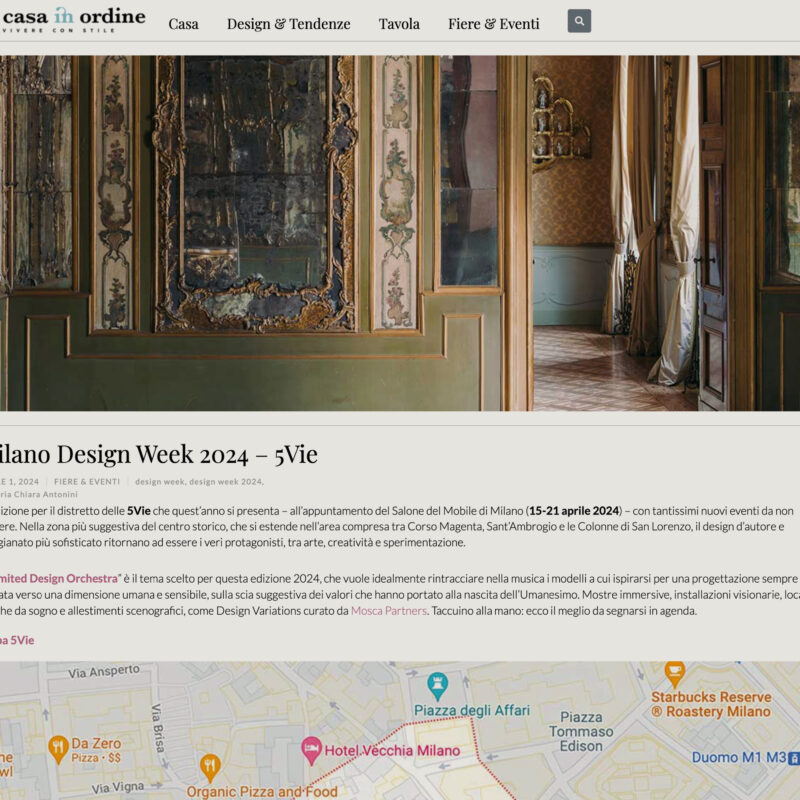Viewport: 800px width, 800px height.
Task: Open the Design & Tendenze menu
Action: (288, 24)
